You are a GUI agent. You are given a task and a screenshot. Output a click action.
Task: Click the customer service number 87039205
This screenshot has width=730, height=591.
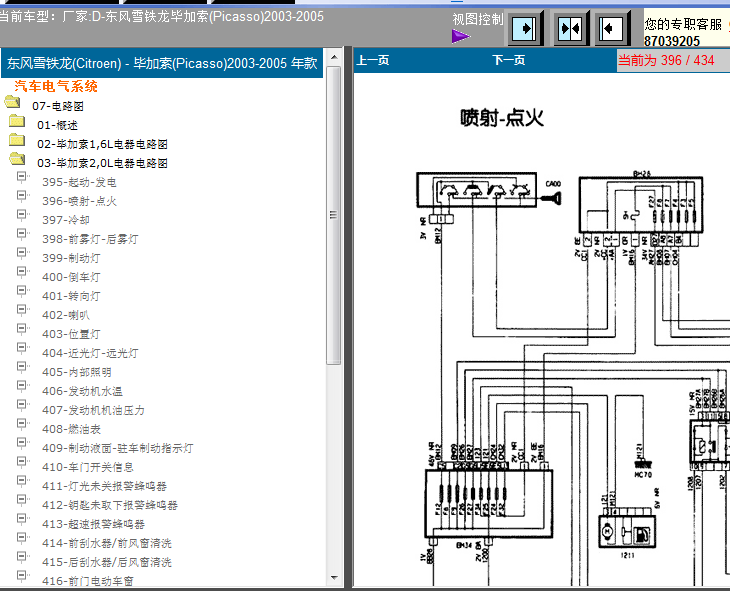tap(672, 41)
